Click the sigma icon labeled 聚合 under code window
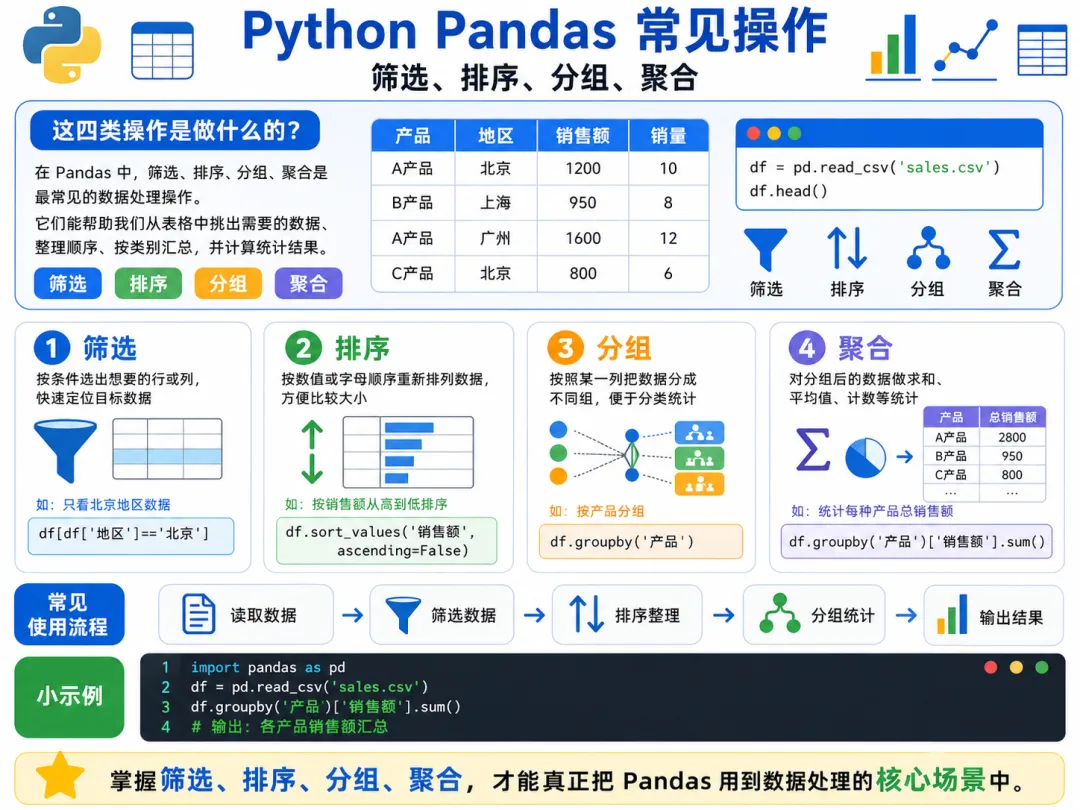 (x=1004, y=249)
